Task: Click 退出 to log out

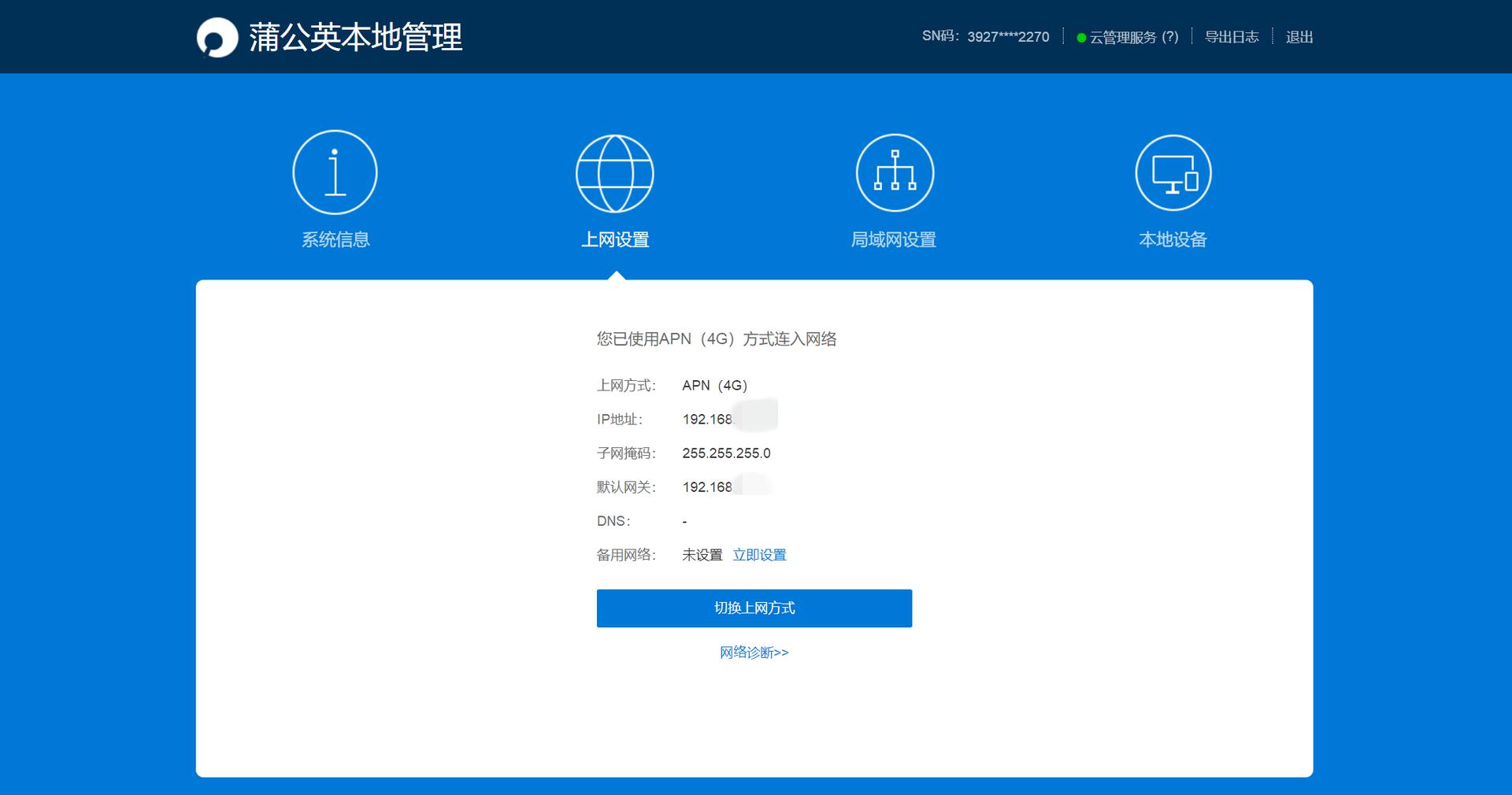Action: click(x=1299, y=36)
